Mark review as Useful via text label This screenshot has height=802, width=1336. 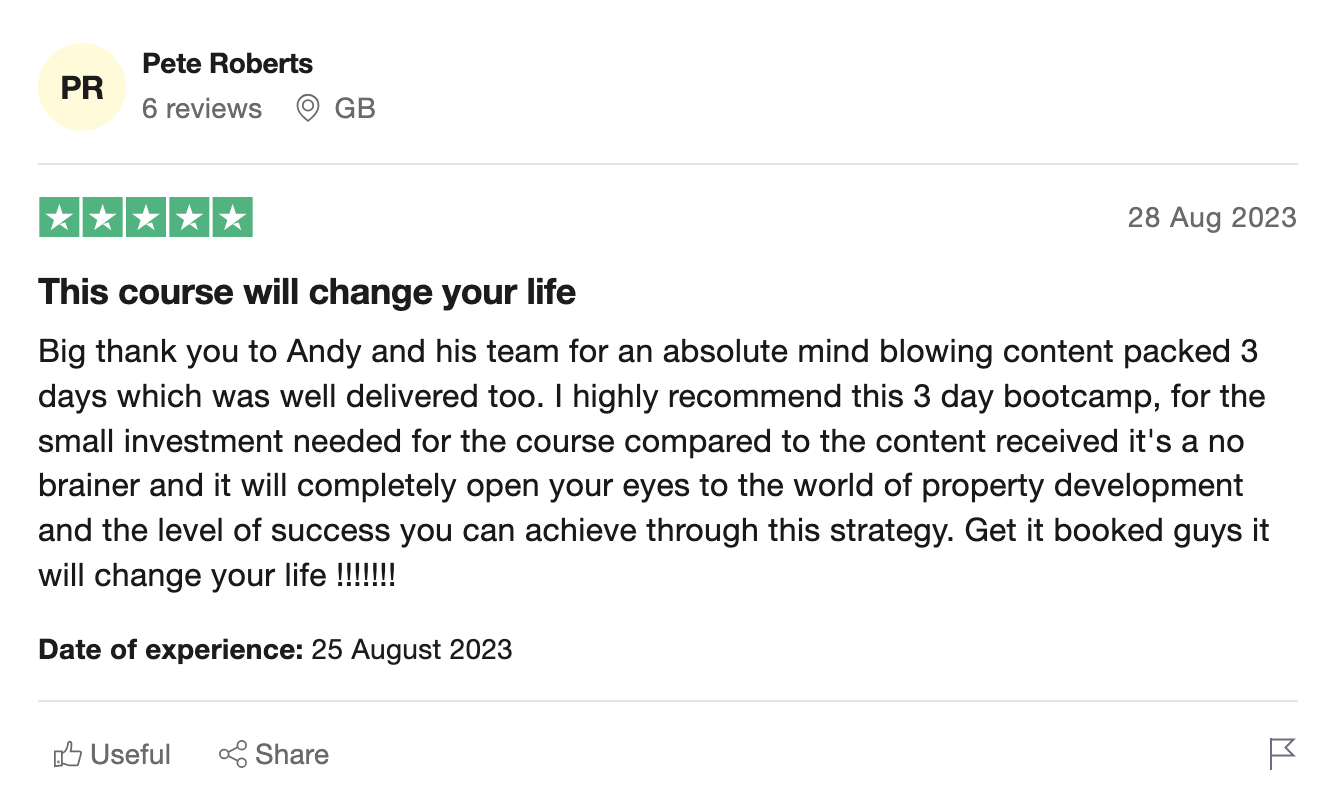[130, 755]
